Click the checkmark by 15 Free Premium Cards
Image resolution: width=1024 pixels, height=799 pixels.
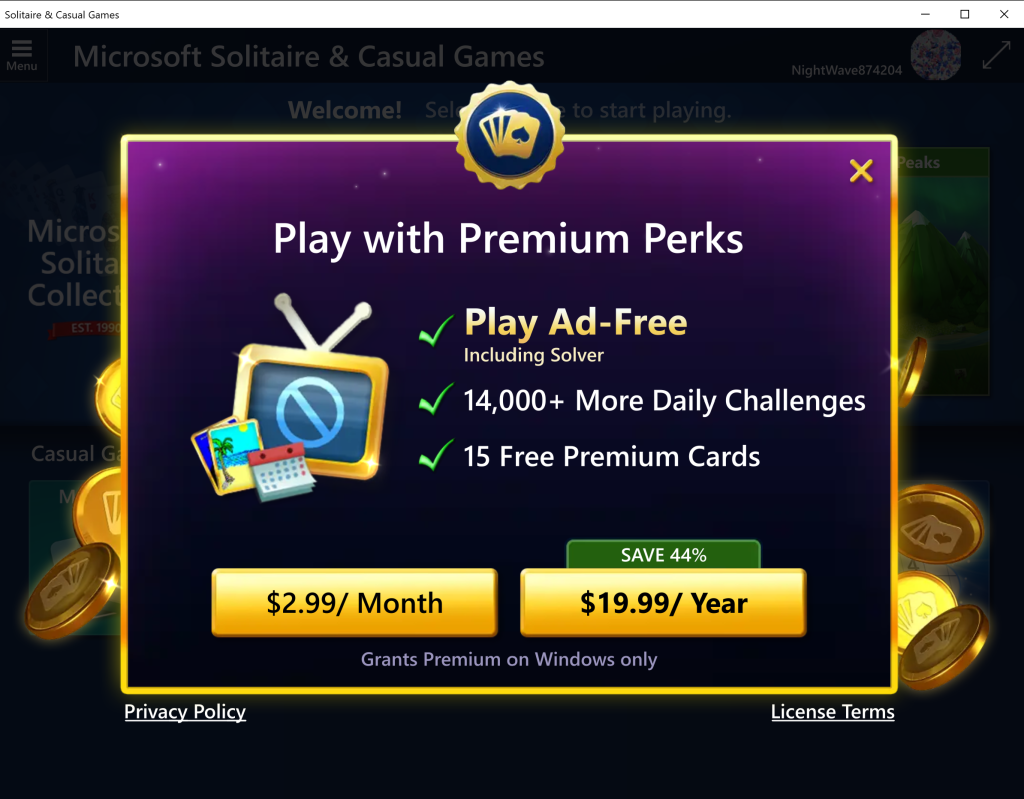click(x=436, y=455)
